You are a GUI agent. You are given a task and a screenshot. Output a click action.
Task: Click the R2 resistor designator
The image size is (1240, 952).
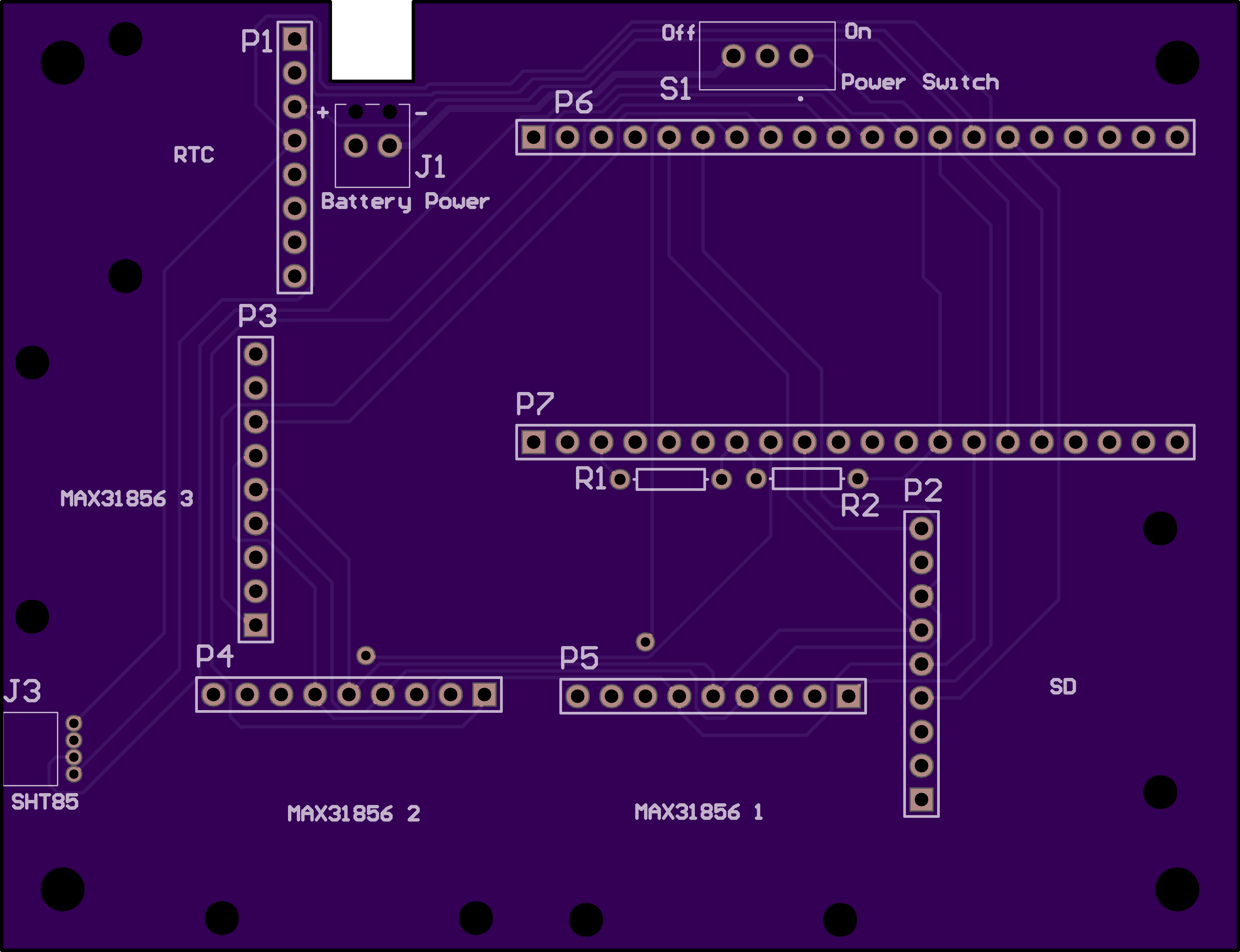click(860, 505)
